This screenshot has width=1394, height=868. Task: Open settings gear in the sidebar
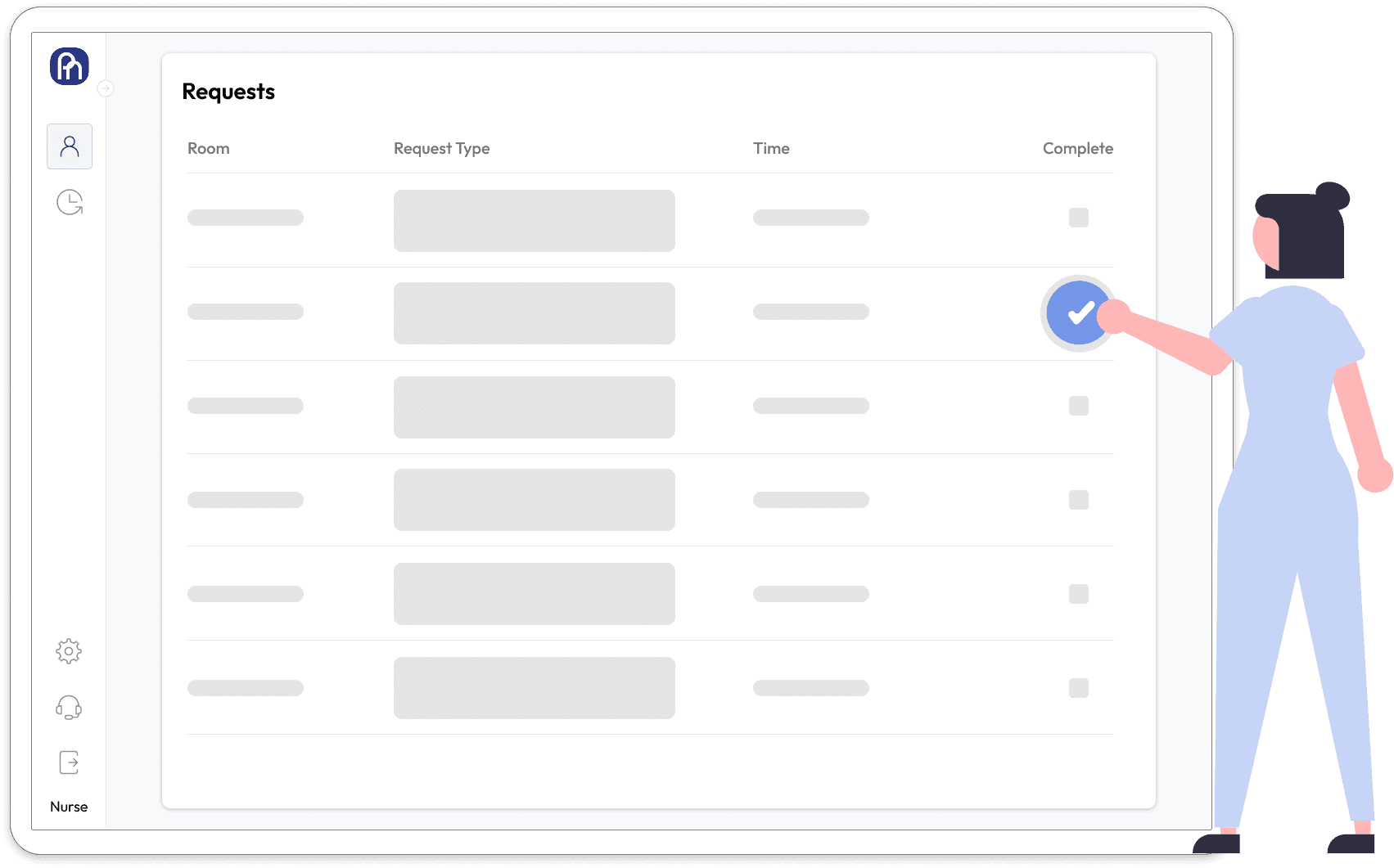pos(69,651)
